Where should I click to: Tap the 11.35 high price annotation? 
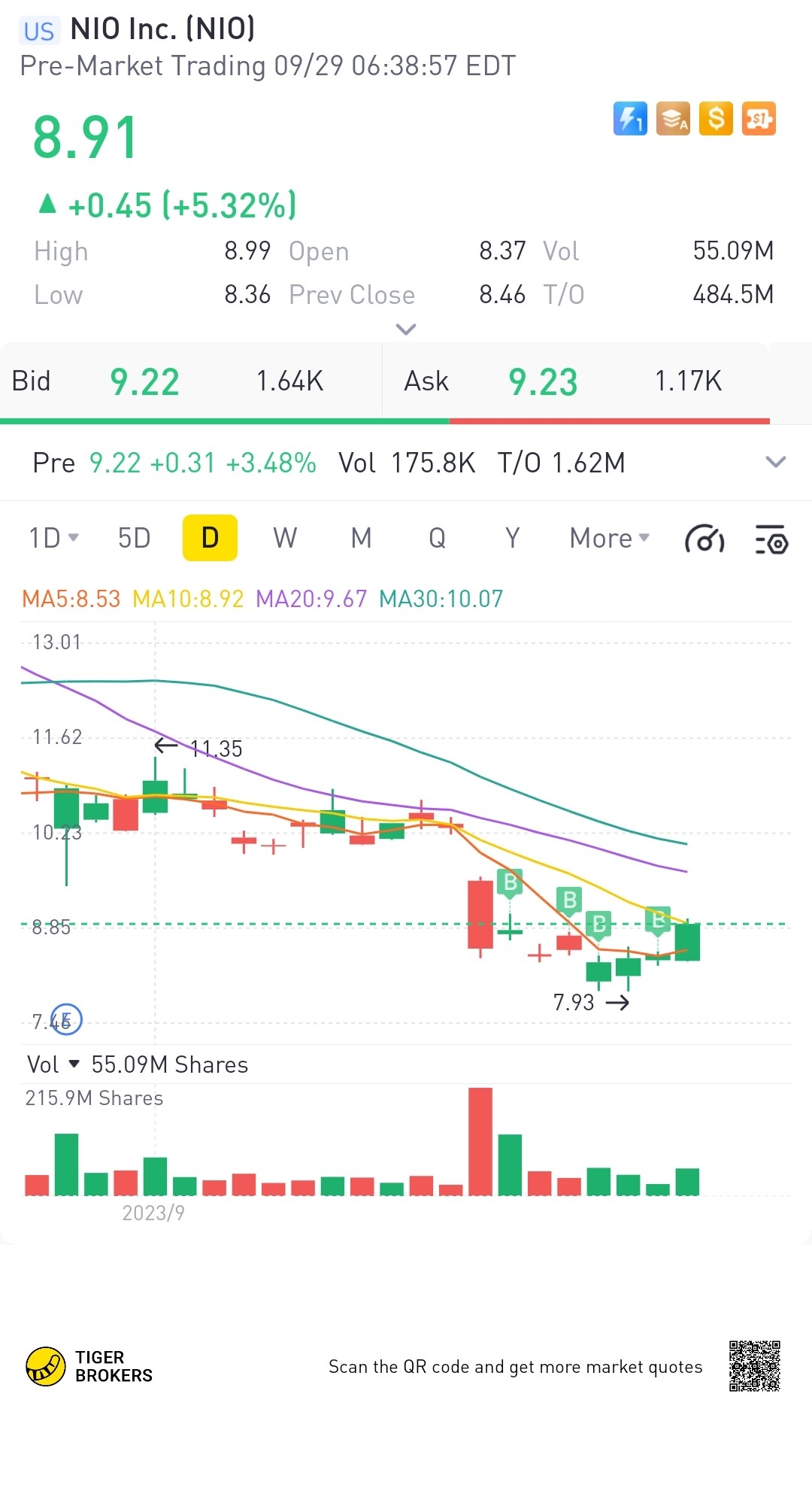coord(216,749)
